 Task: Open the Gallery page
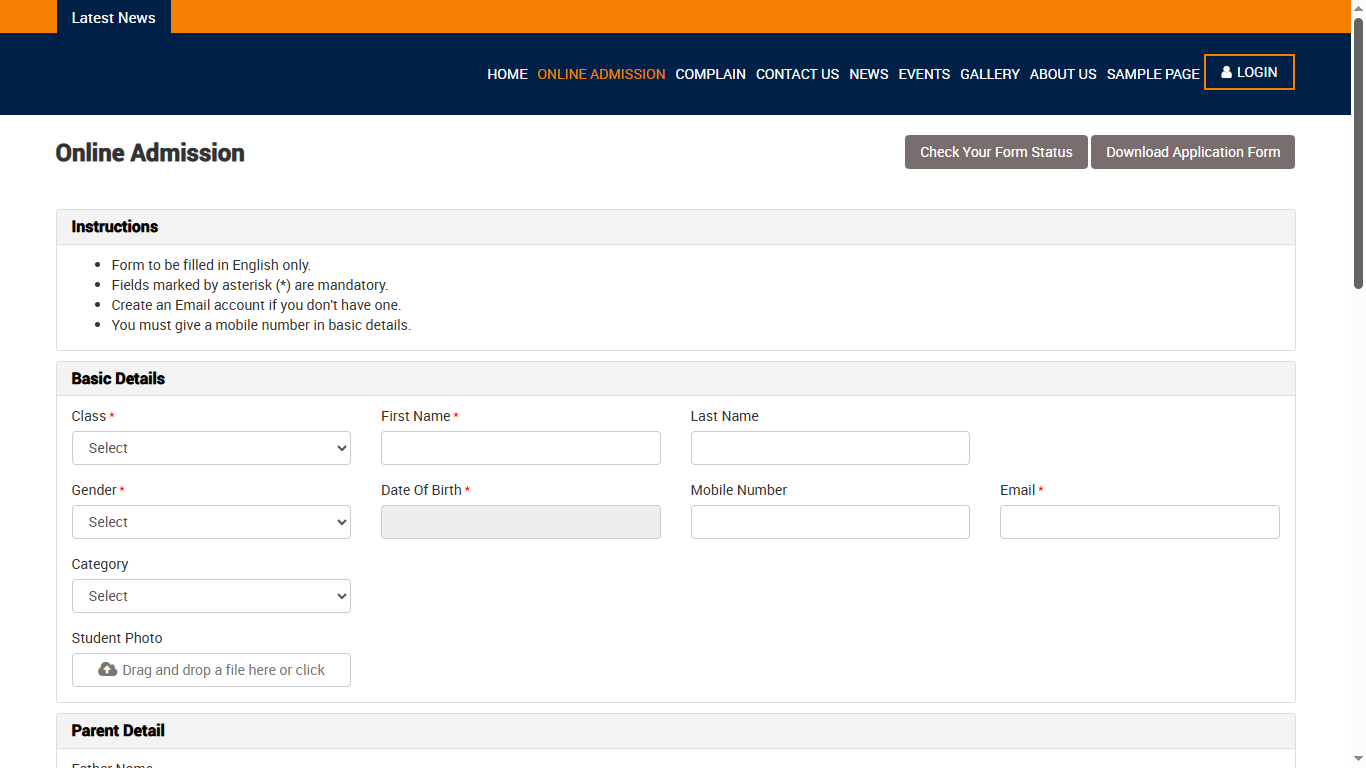[x=989, y=74]
